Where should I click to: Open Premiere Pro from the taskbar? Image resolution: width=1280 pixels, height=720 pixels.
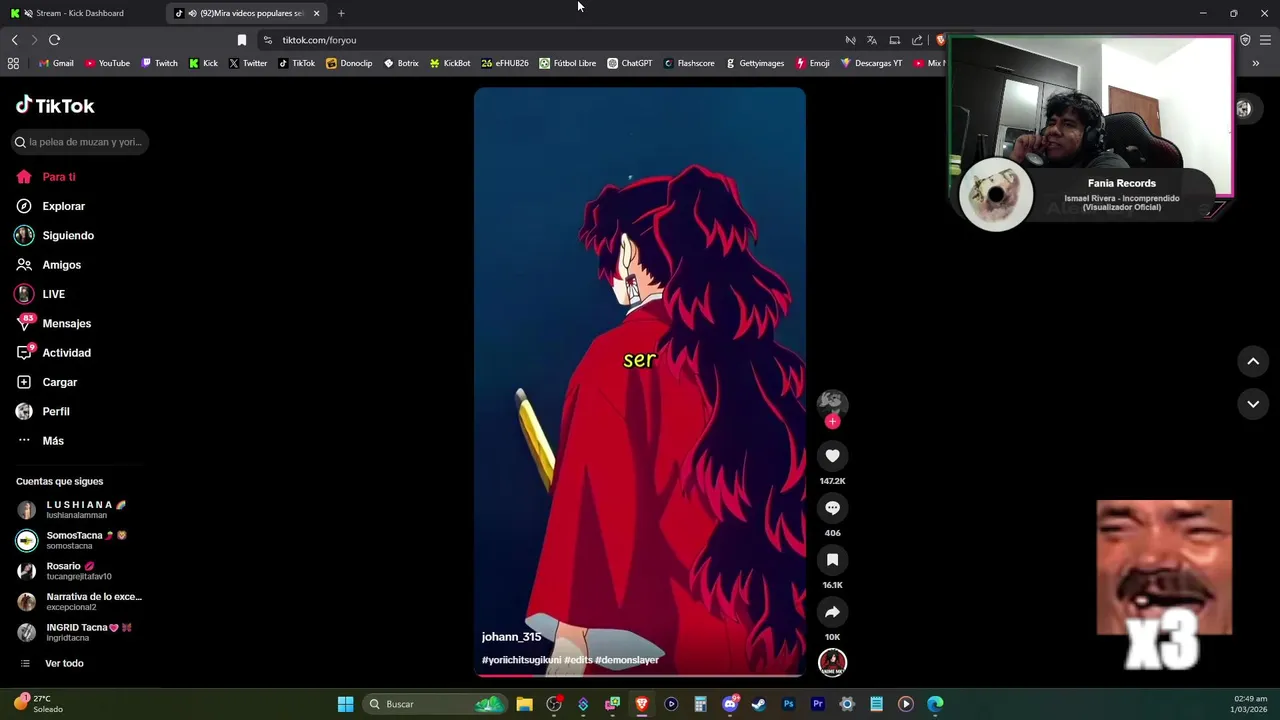818,704
